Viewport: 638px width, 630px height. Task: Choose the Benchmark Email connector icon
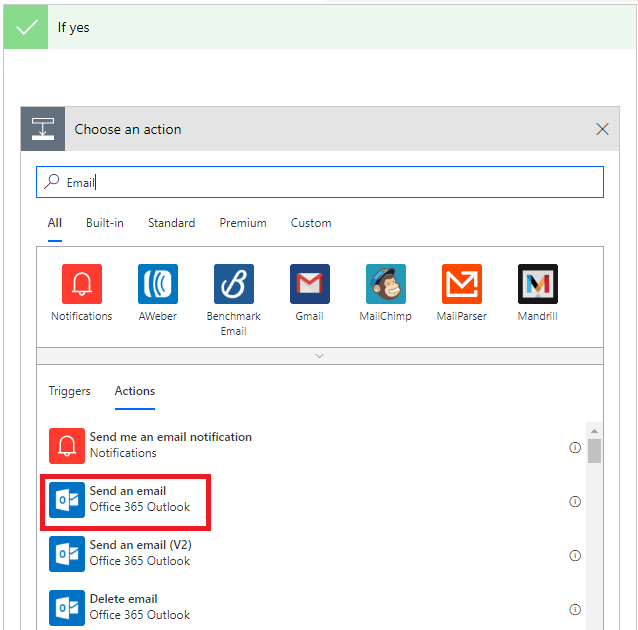[x=234, y=284]
